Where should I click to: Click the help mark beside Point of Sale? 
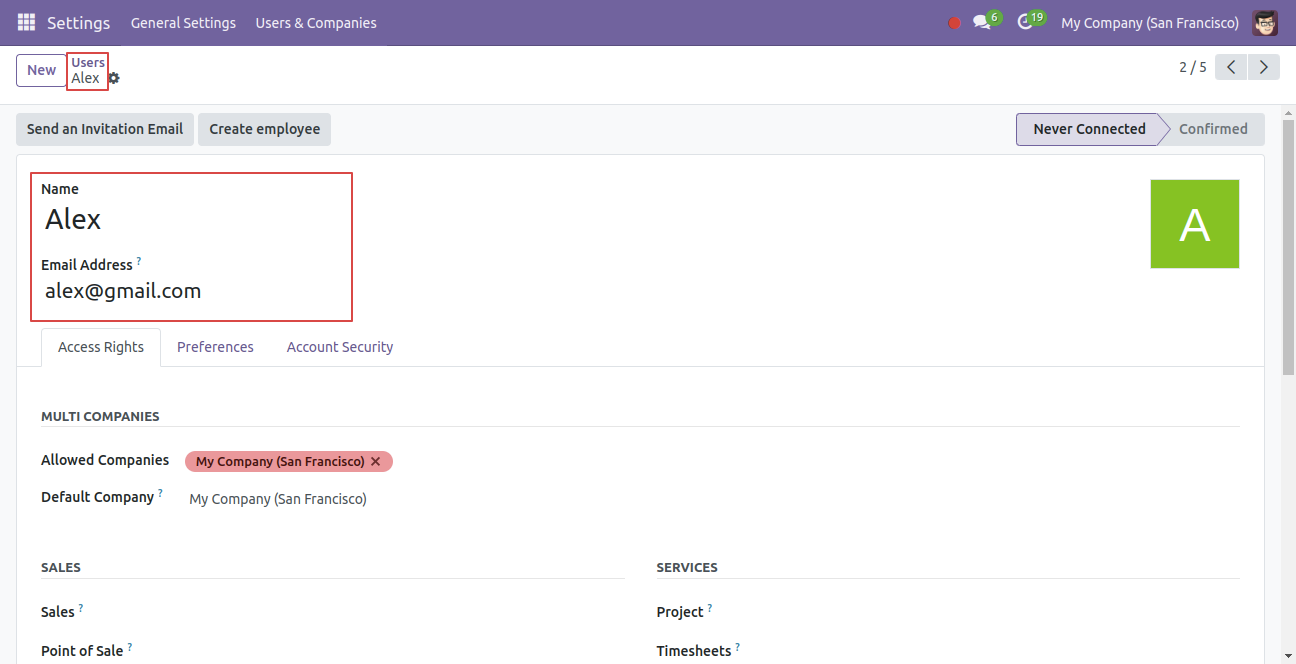[x=130, y=647]
